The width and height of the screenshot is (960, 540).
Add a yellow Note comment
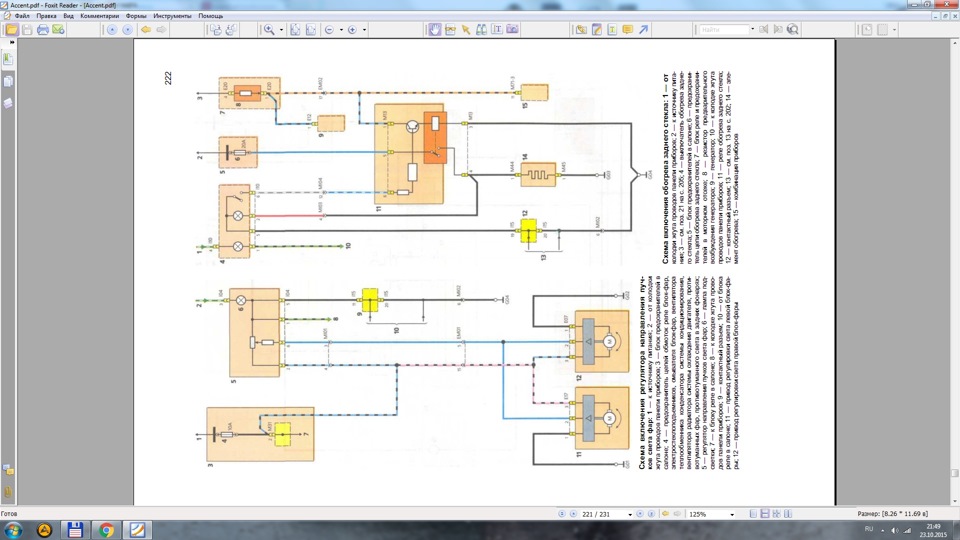coord(628,29)
